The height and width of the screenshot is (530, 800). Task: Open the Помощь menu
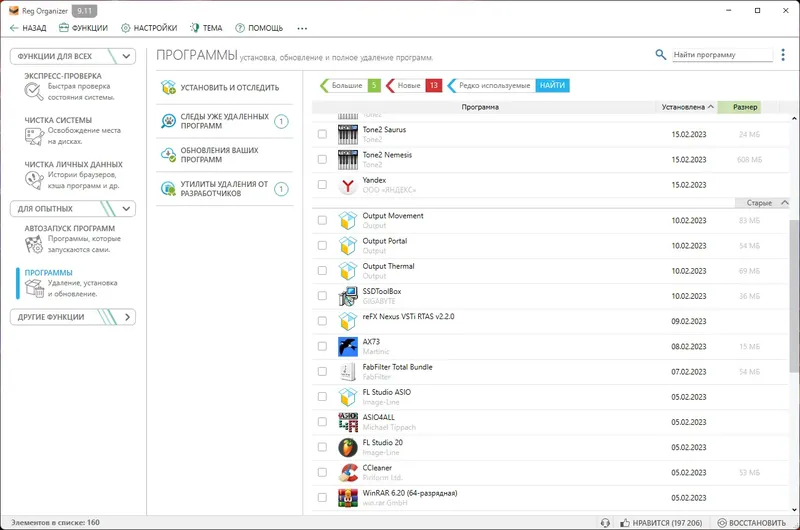pyautogui.click(x=259, y=28)
